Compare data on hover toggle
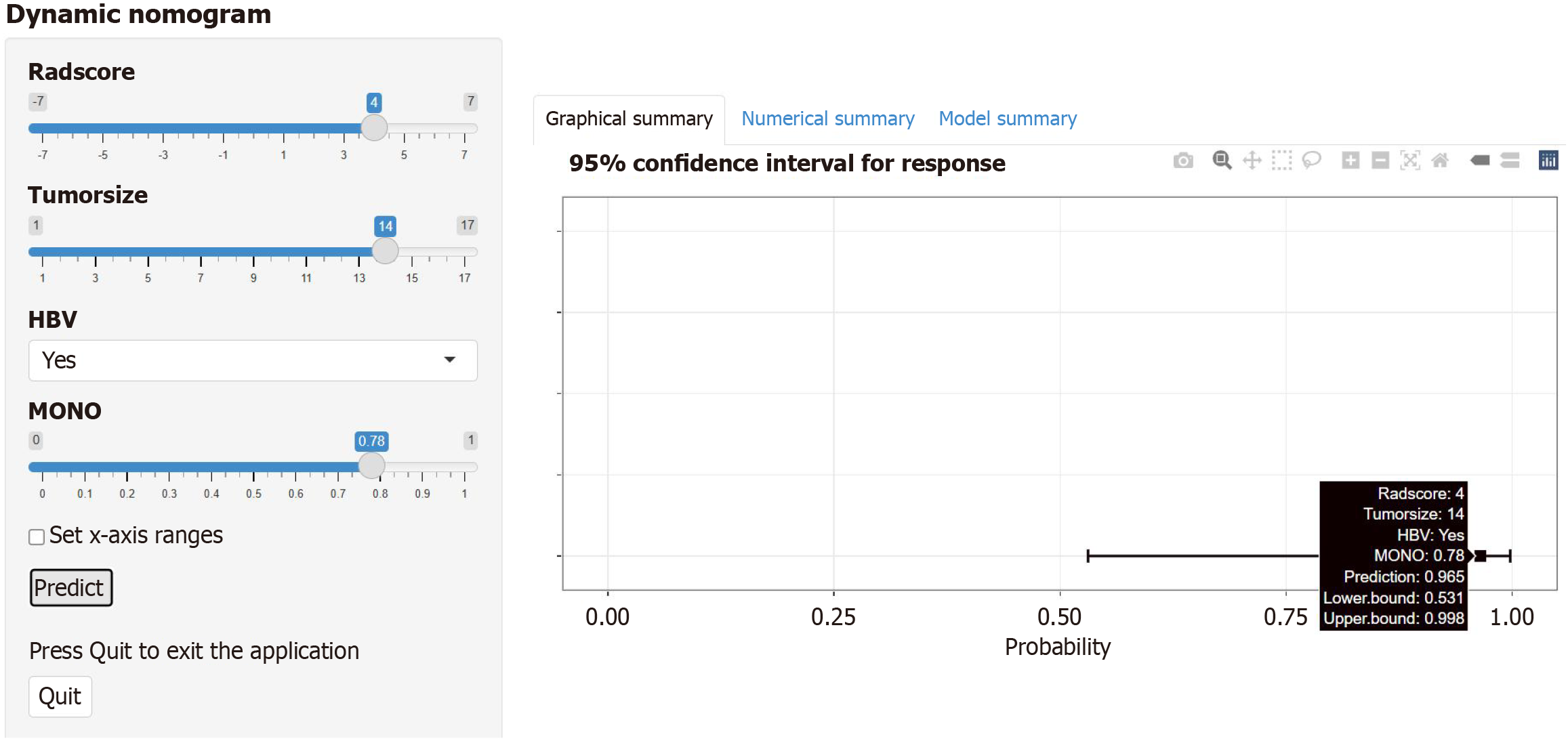This screenshot has height=741, width=1568. pyautogui.click(x=1510, y=161)
